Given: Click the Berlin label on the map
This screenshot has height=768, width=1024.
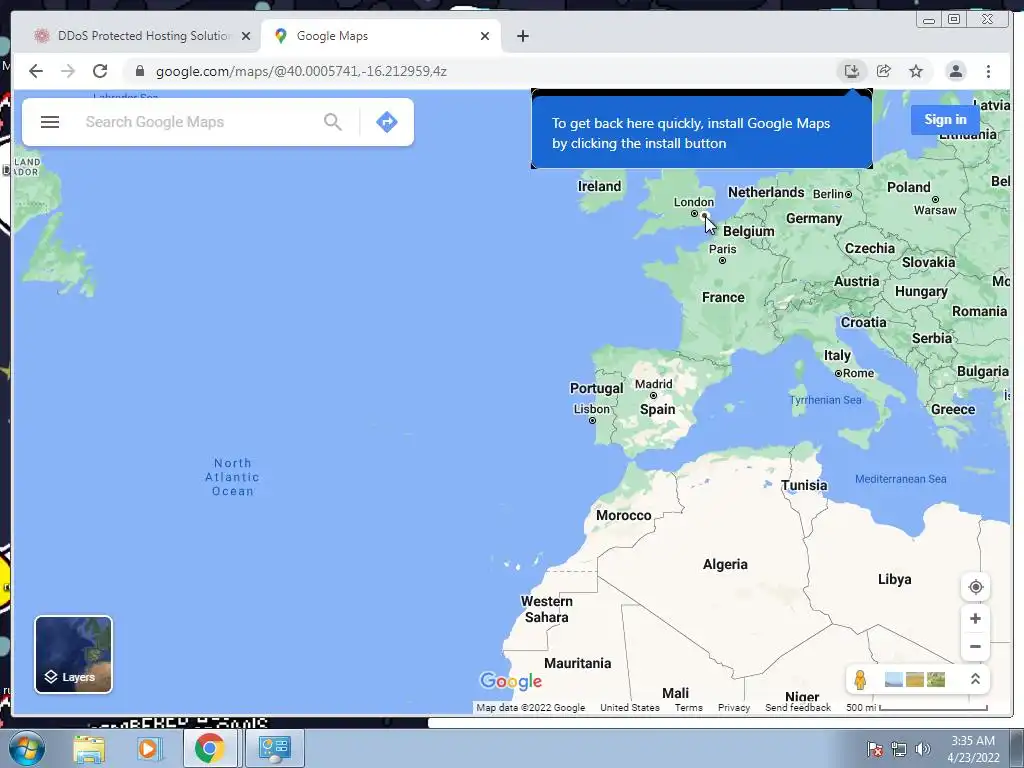Looking at the screenshot, I should click(x=827, y=194).
